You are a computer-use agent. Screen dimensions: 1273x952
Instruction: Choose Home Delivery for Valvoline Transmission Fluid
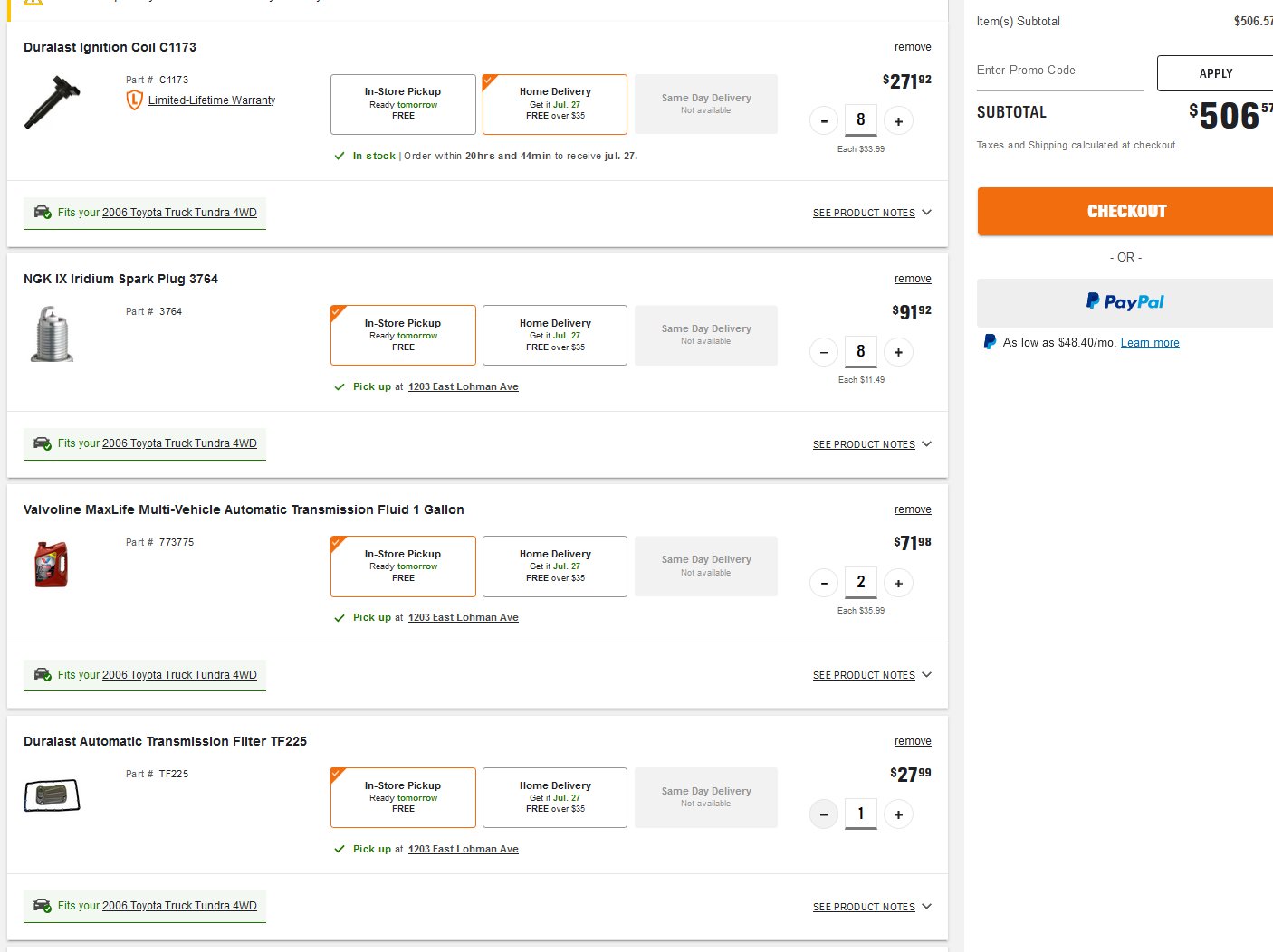pyautogui.click(x=555, y=566)
